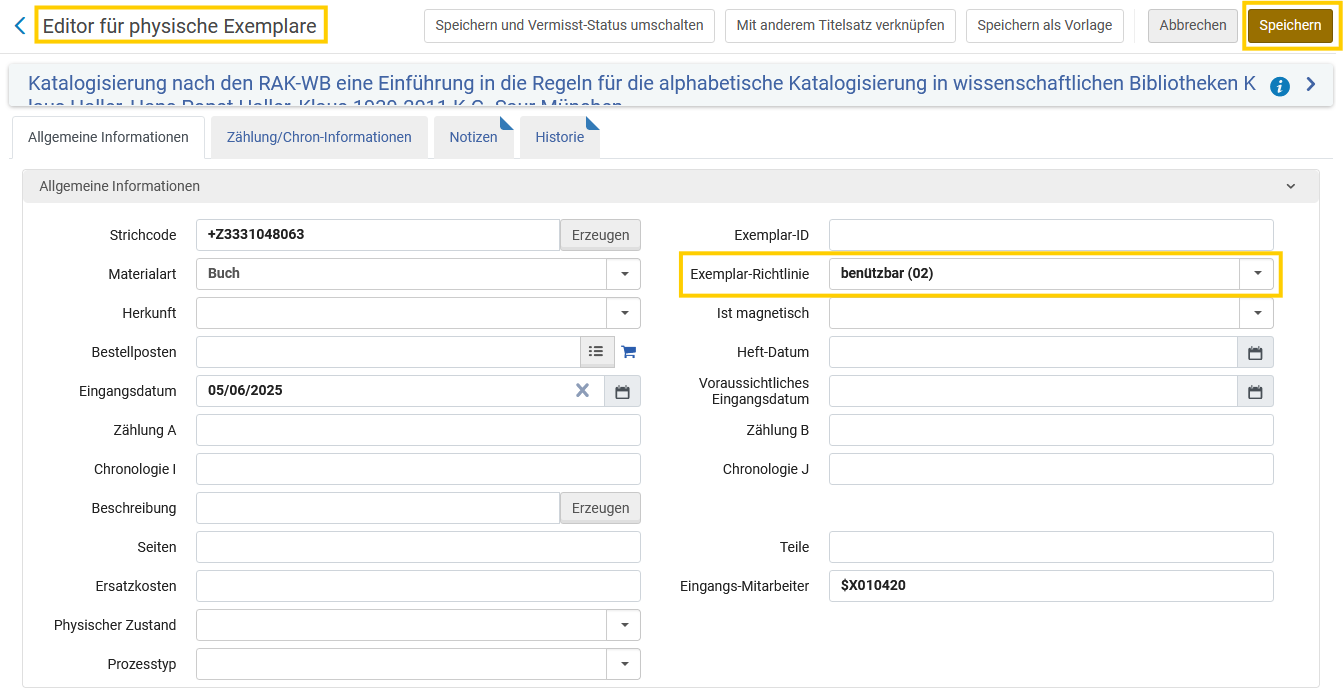Click into the Teile field
Screen dimensions: 1343x691
[1051, 547]
